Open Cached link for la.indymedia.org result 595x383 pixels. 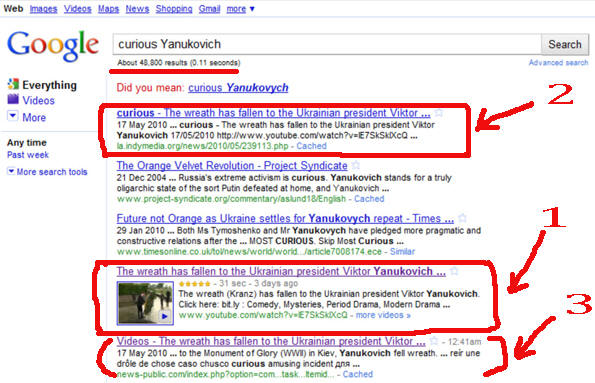pyautogui.click(x=311, y=146)
